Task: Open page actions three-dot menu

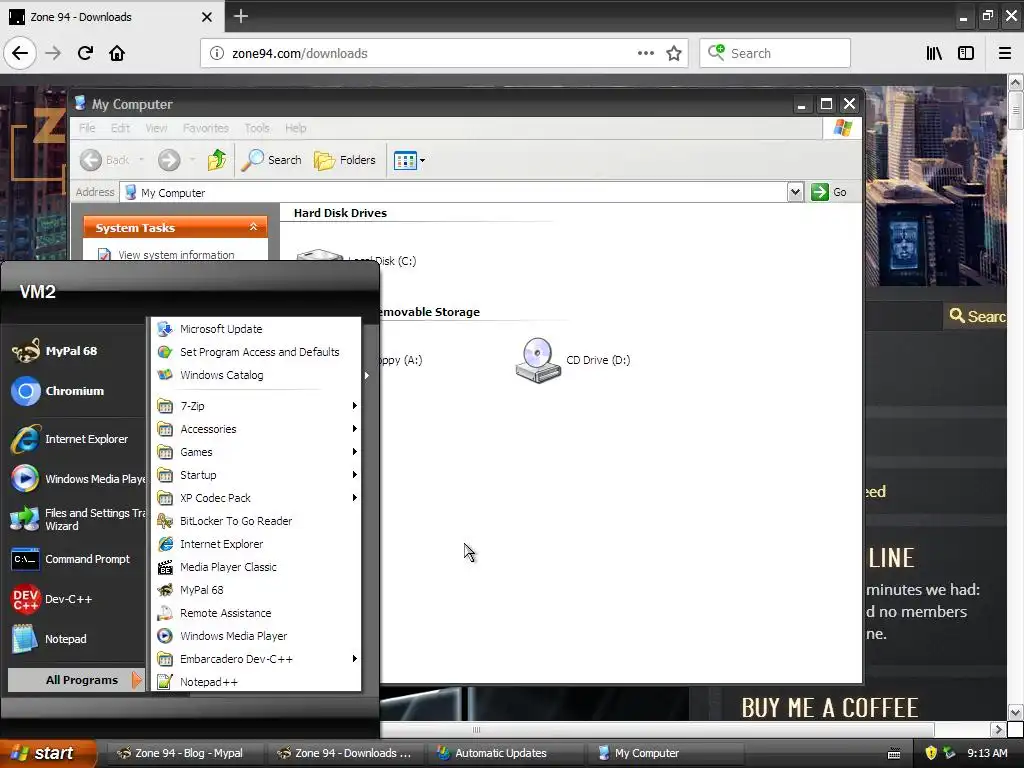Action: [645, 53]
